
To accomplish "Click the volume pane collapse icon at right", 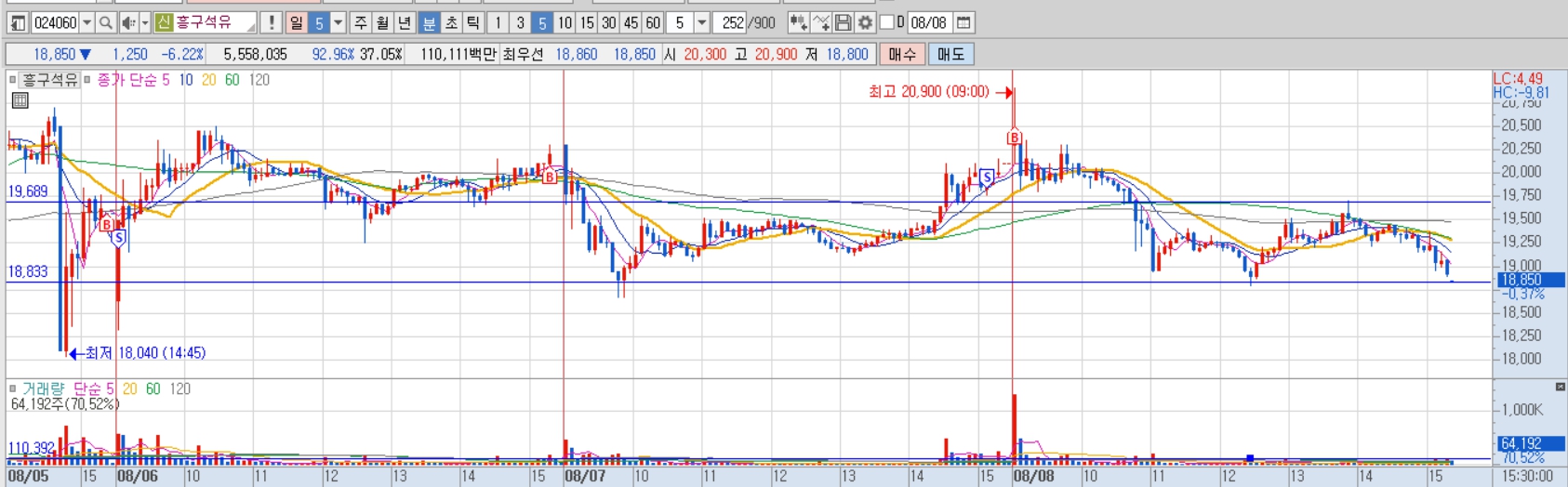I will coord(1560,387).
